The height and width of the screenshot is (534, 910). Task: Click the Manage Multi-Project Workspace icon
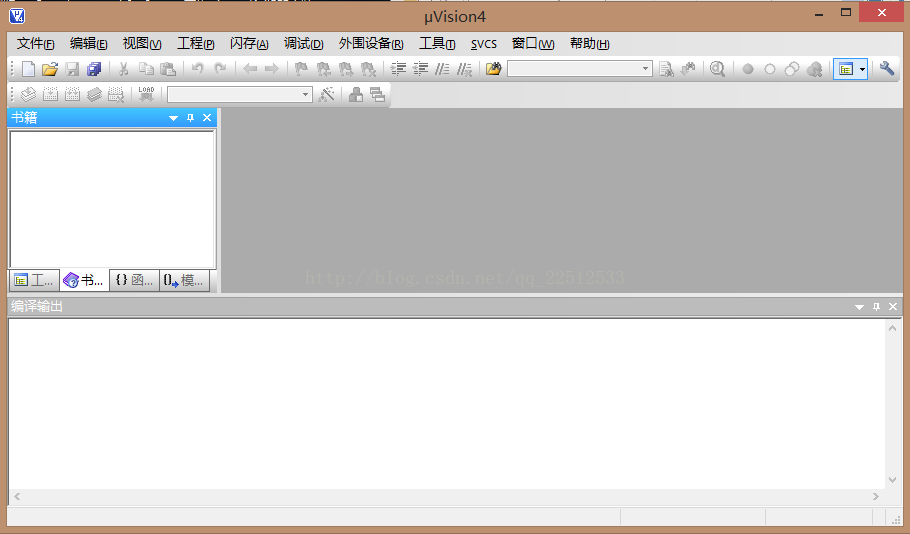[x=378, y=95]
